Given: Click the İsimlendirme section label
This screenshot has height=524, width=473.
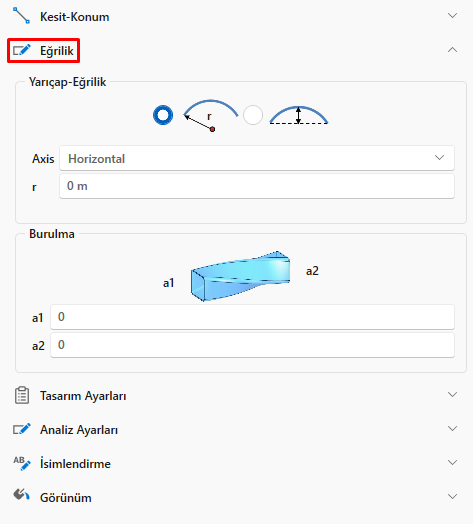Looking at the screenshot, I should [x=75, y=464].
